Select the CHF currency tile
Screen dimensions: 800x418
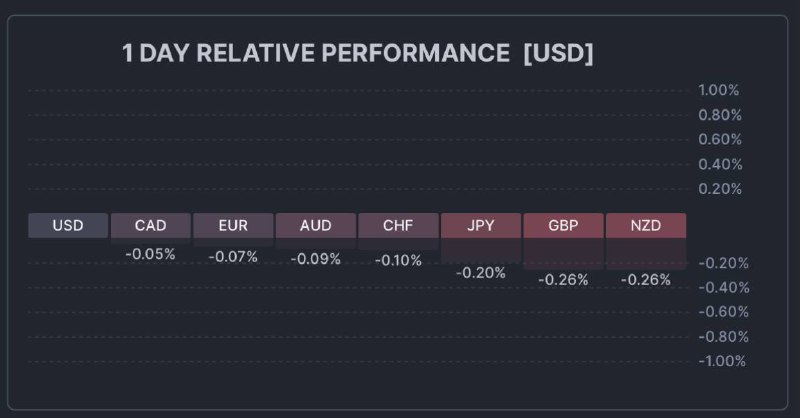tap(398, 225)
